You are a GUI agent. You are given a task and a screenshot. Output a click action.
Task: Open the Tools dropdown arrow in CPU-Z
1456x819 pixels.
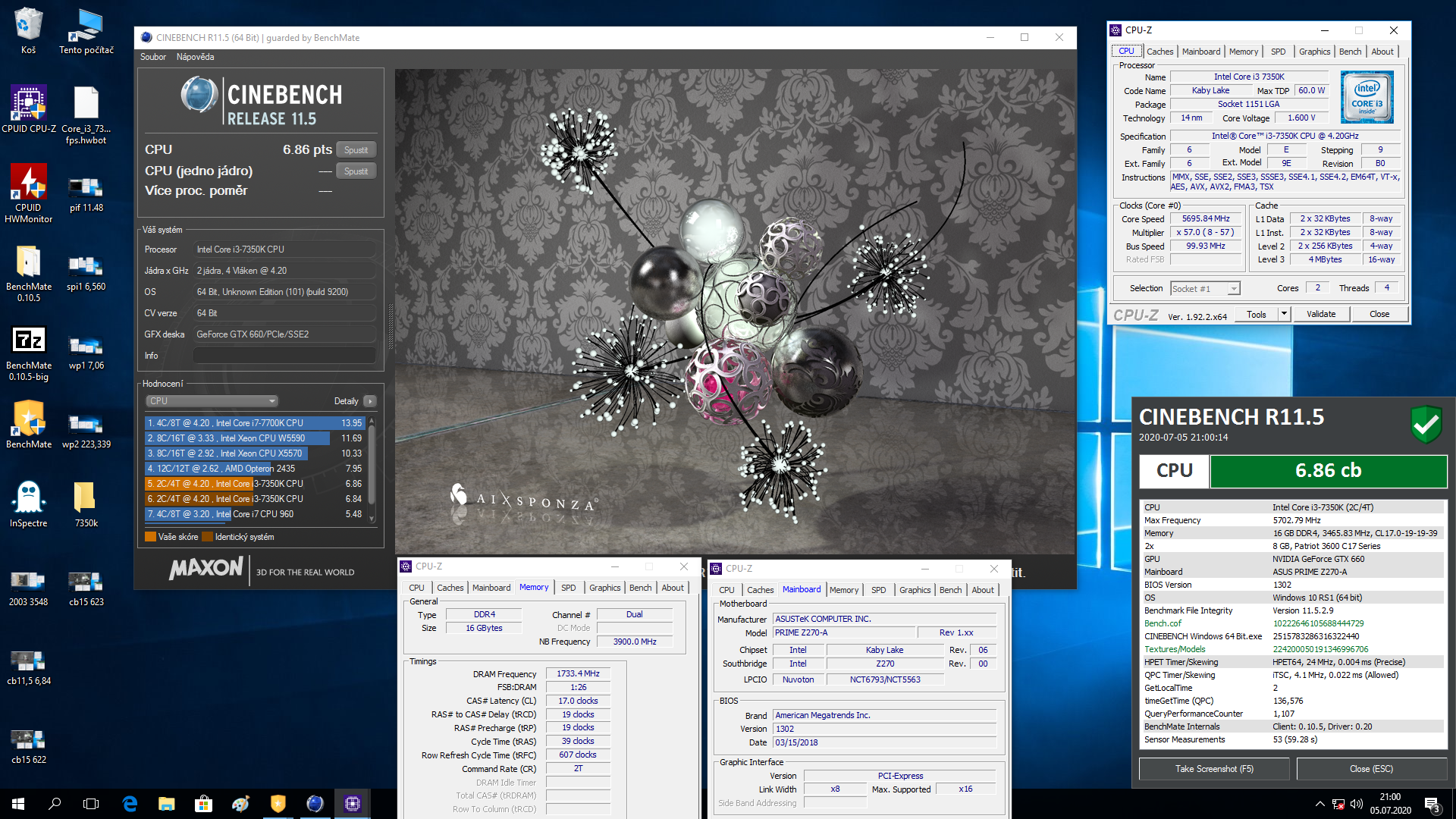coord(1284,314)
